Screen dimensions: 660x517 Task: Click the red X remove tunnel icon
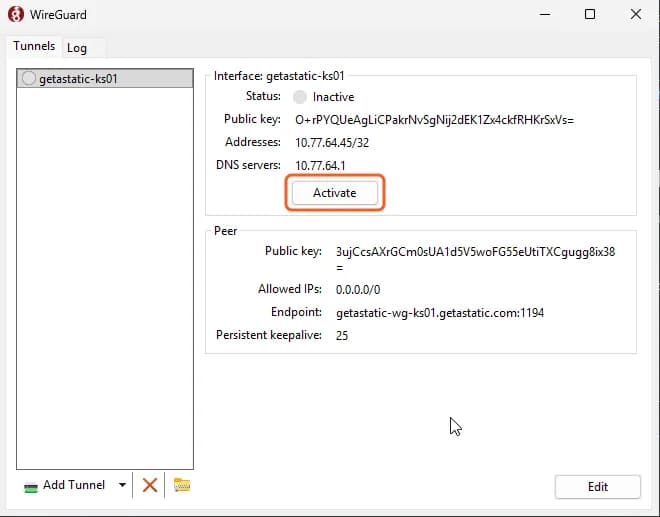pyautogui.click(x=149, y=485)
